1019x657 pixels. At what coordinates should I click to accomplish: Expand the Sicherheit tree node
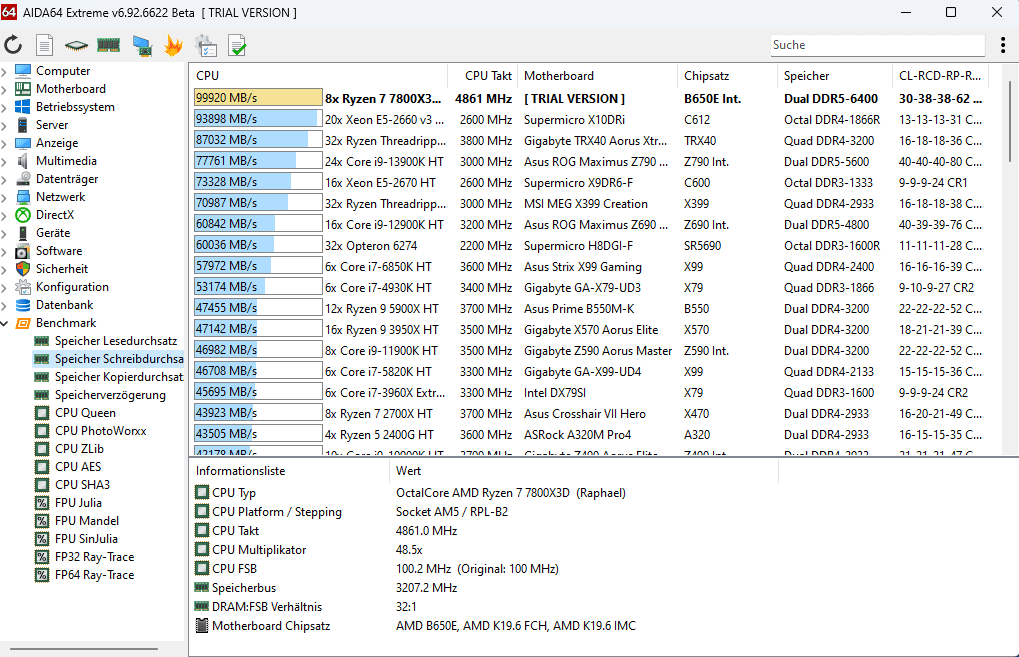click(5, 269)
